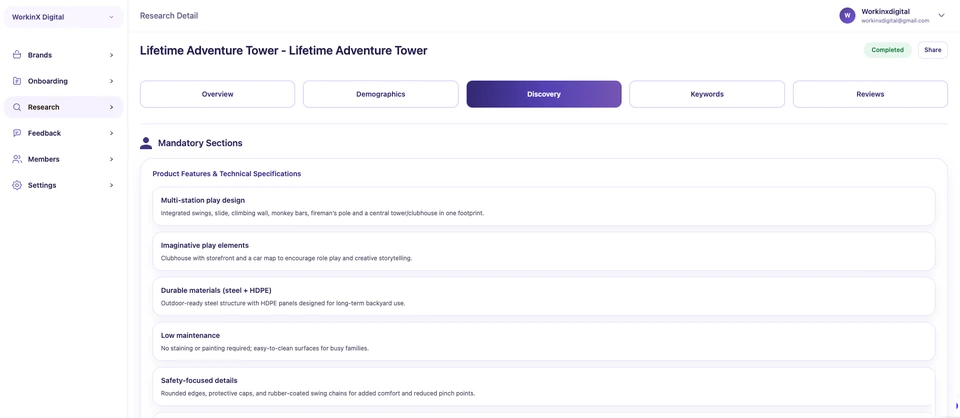Expand the Brands menu chevron

tap(111, 55)
